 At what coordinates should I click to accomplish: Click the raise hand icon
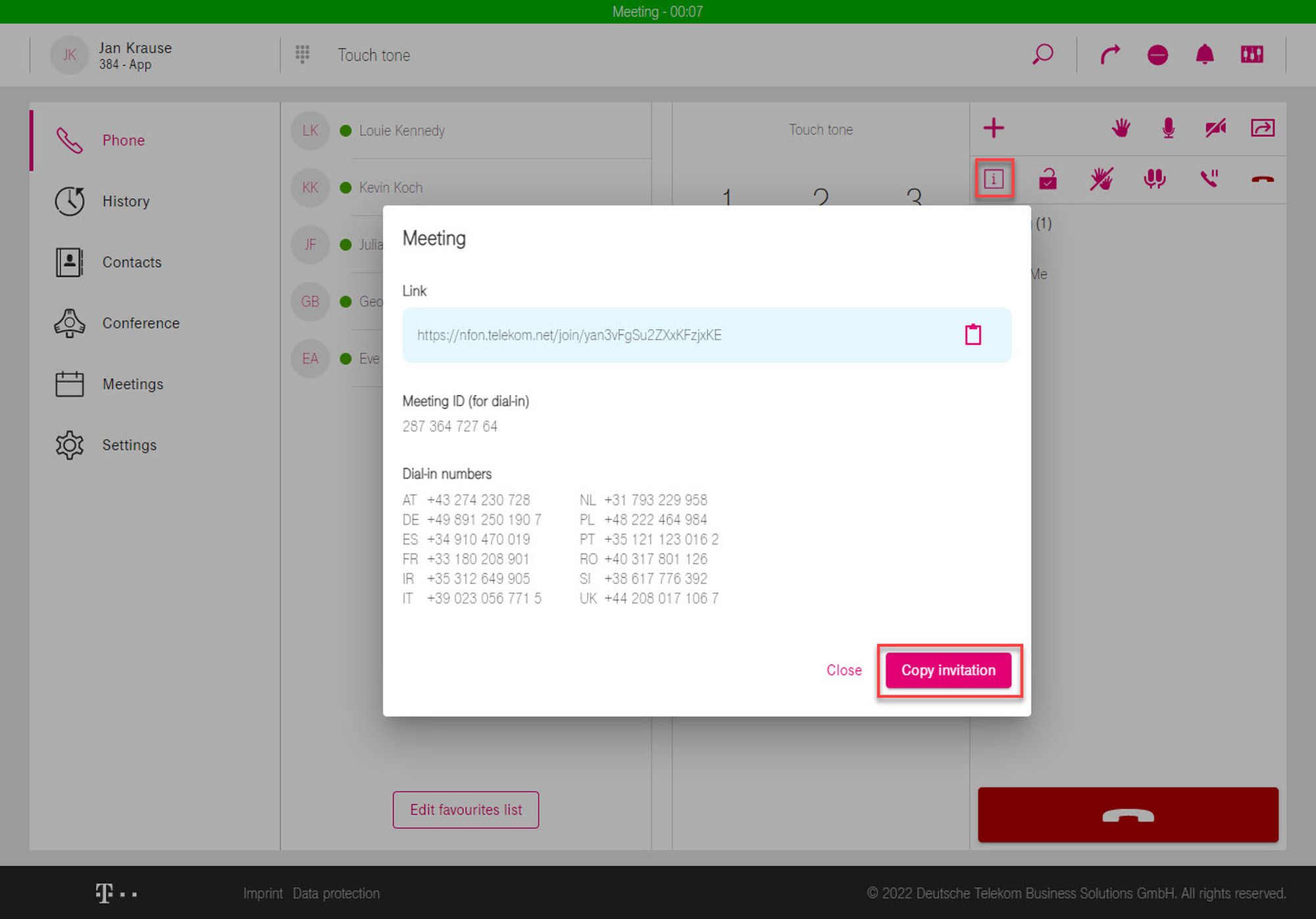[x=1121, y=128]
